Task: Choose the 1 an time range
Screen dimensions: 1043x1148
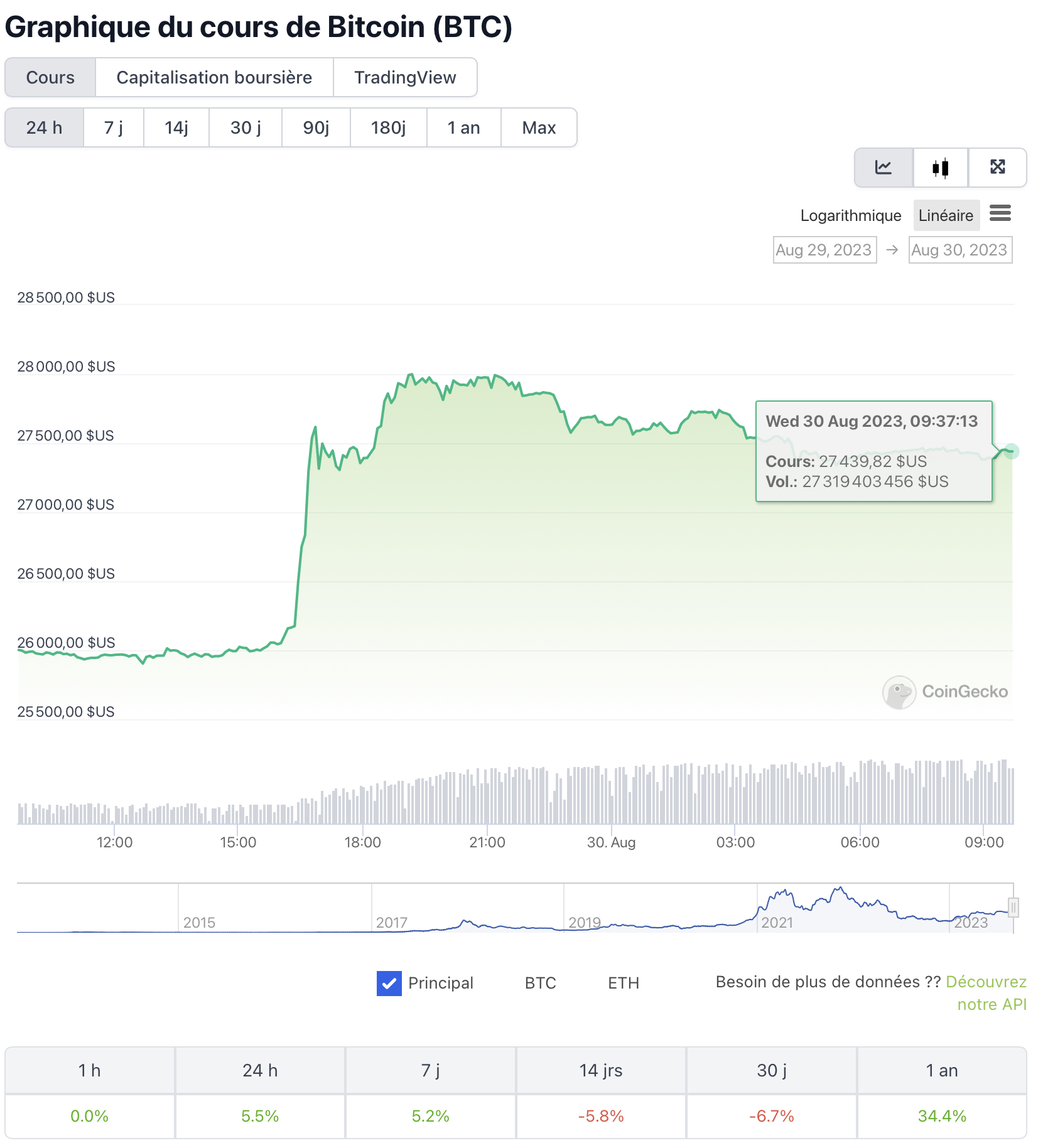Action: click(x=463, y=127)
